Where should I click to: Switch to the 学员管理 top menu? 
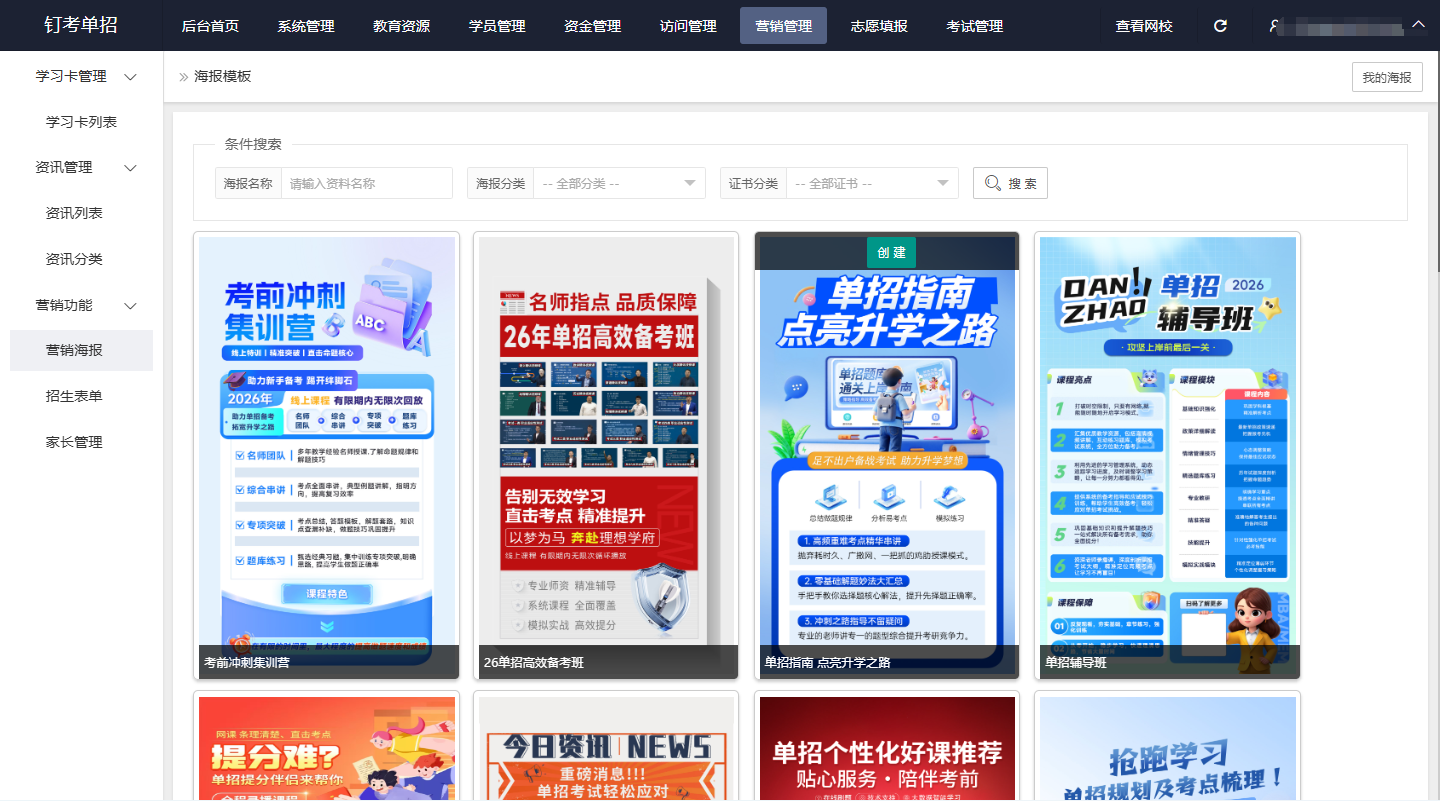click(x=497, y=26)
